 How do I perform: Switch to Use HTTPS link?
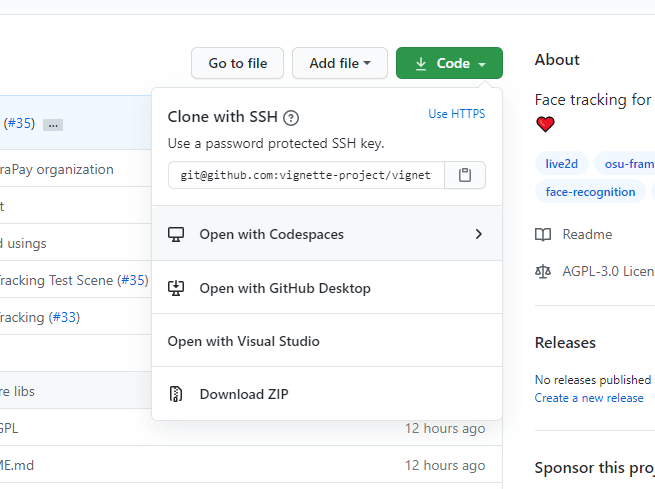(457, 114)
